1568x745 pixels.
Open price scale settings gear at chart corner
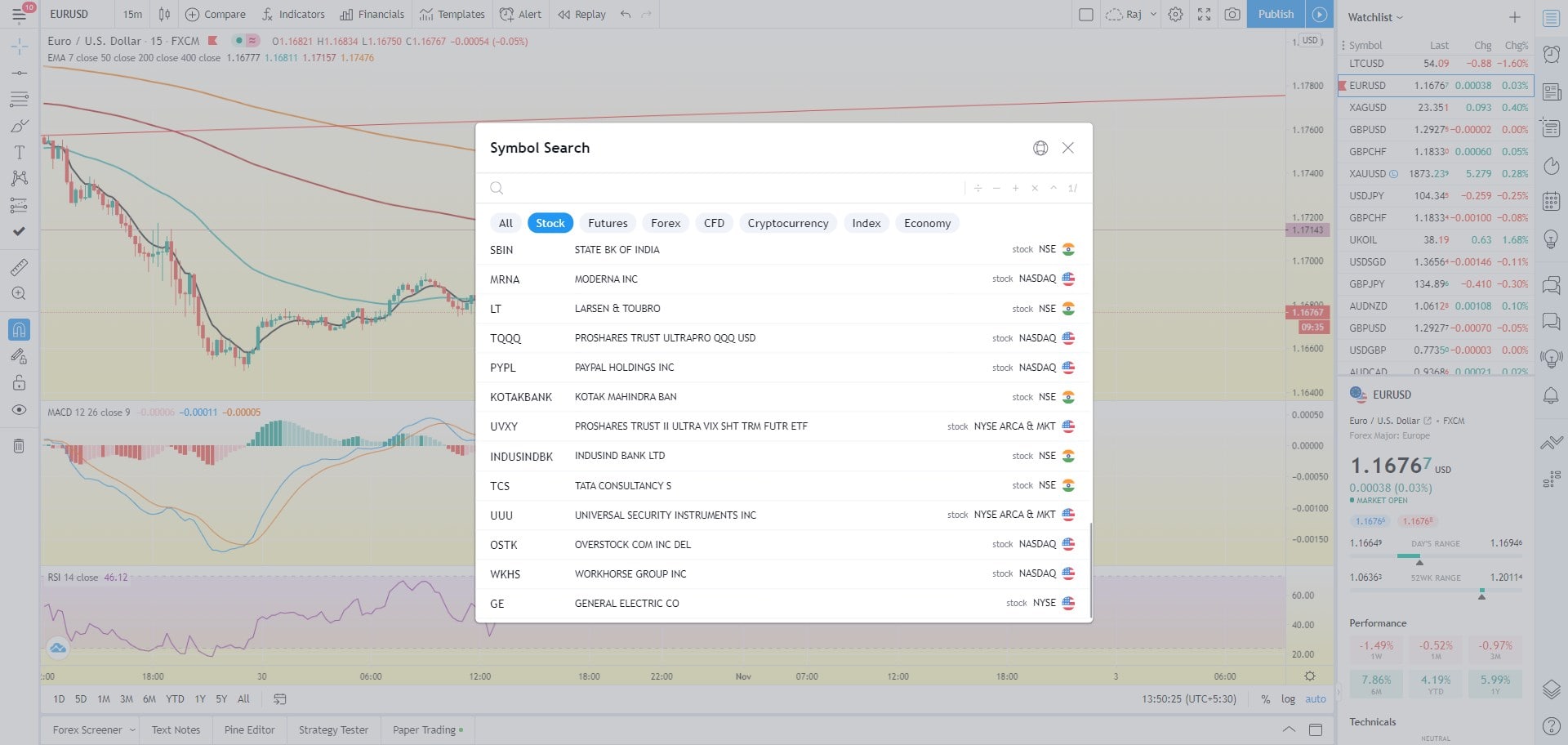[1310, 676]
